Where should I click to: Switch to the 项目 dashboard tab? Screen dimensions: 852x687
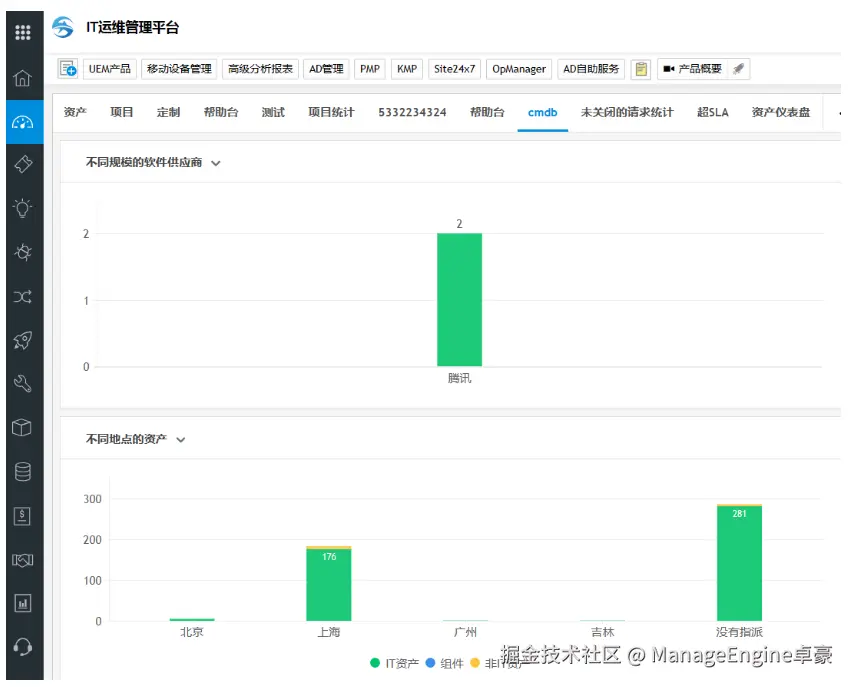click(122, 113)
